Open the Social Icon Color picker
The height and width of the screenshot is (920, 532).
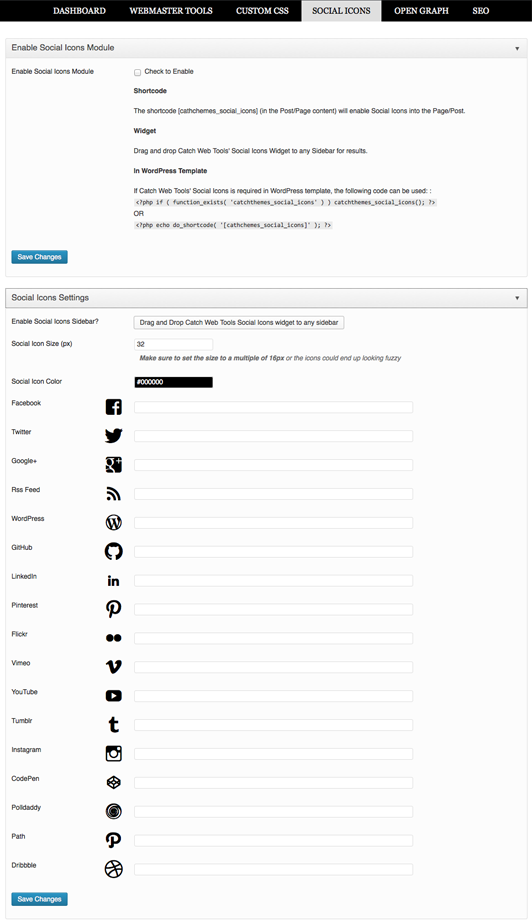[174, 382]
